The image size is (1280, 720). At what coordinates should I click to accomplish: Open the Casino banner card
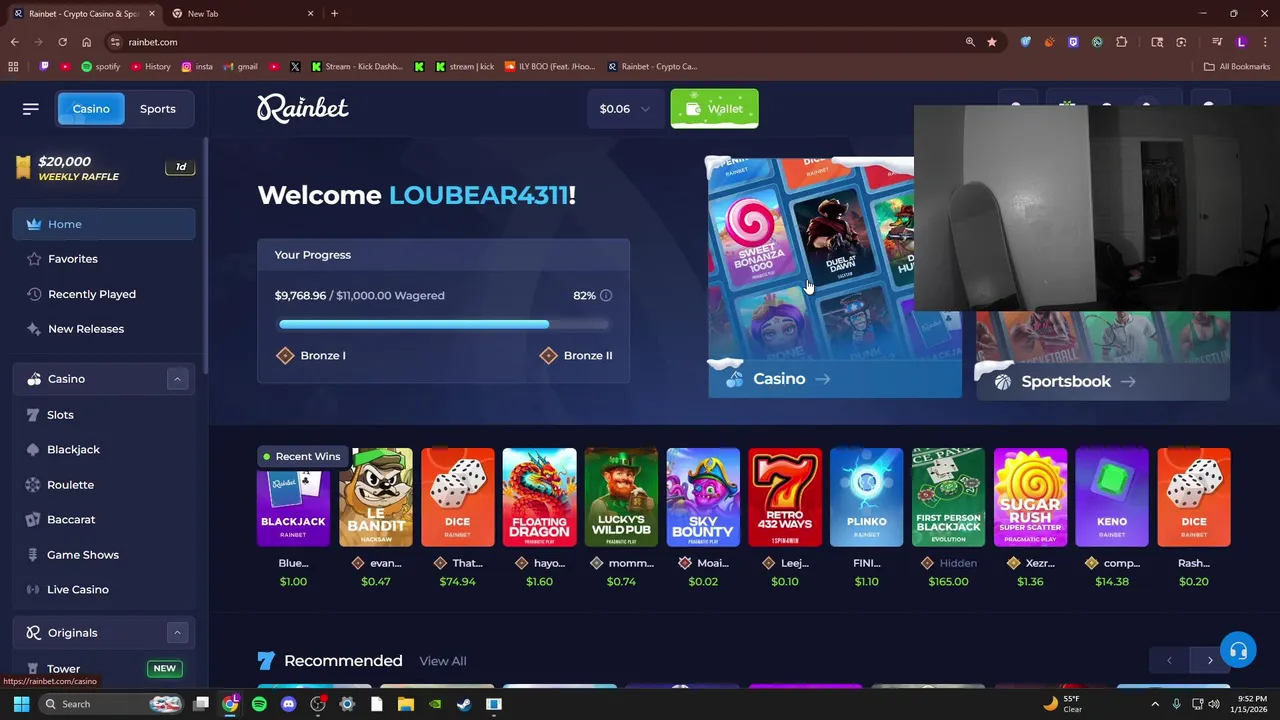(x=834, y=278)
